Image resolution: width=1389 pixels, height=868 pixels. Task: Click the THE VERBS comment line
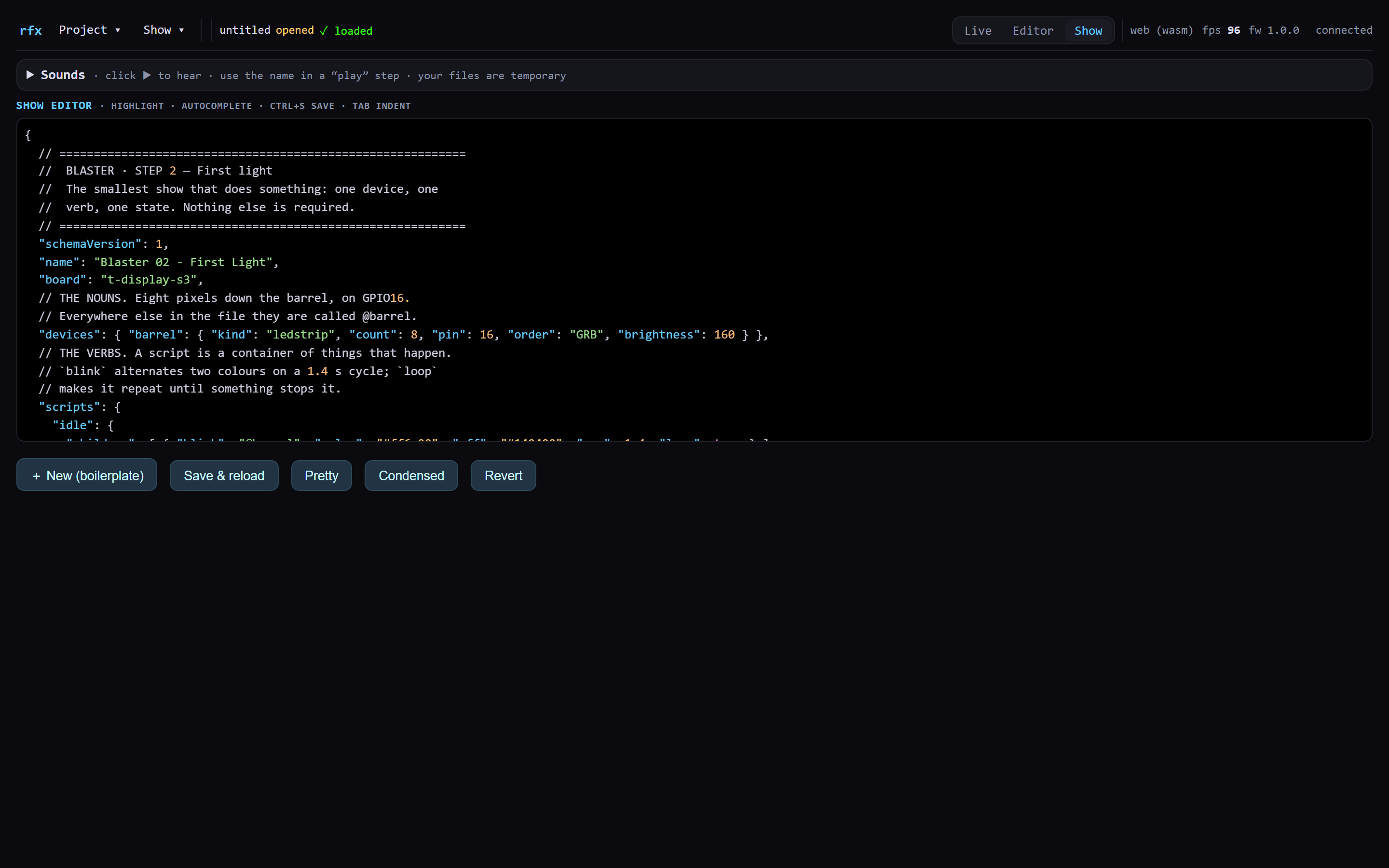click(245, 353)
